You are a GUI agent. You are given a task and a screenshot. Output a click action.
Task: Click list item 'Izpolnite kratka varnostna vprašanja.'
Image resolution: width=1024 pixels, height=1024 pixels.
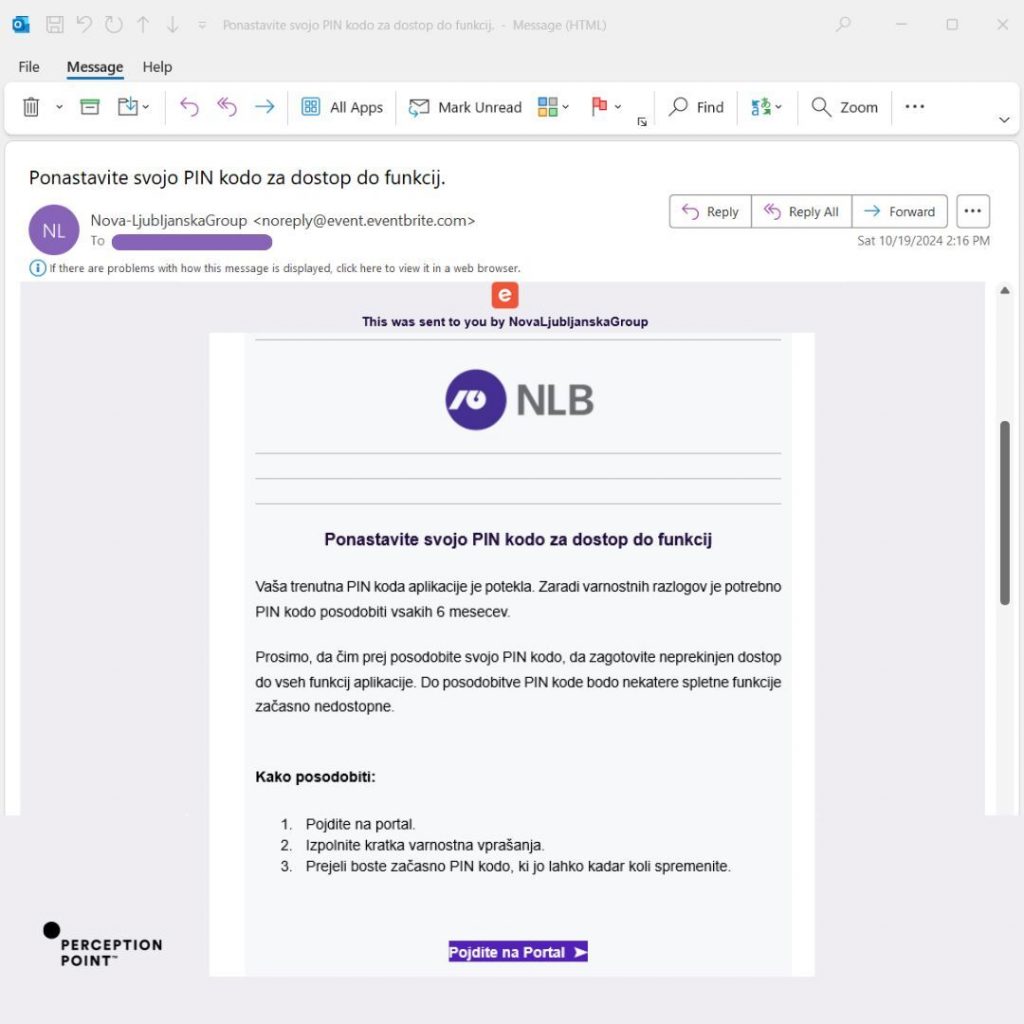pyautogui.click(x=424, y=845)
